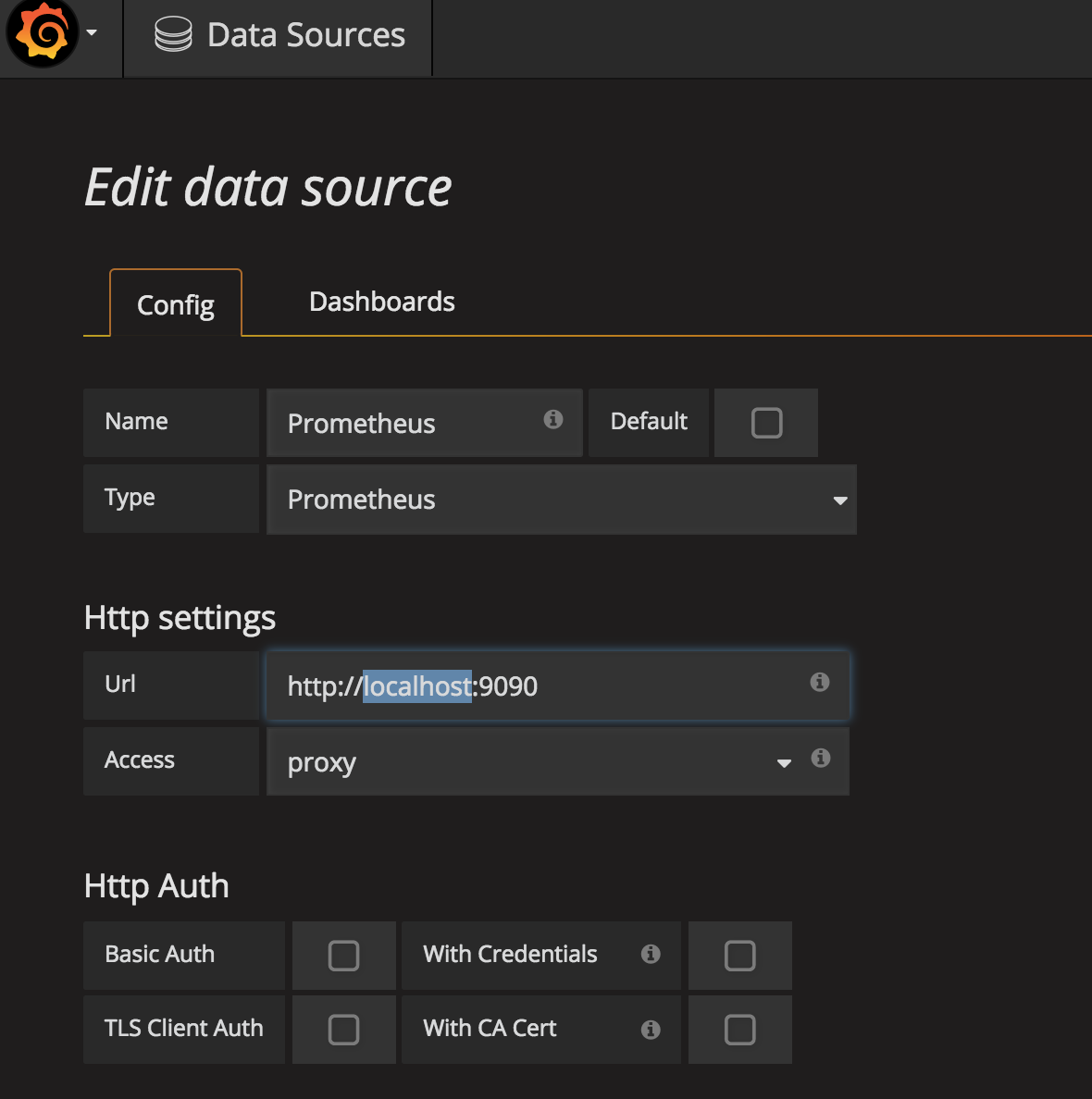Click the Data Sources database icon
This screenshot has width=1092, height=1099.
pyautogui.click(x=173, y=34)
